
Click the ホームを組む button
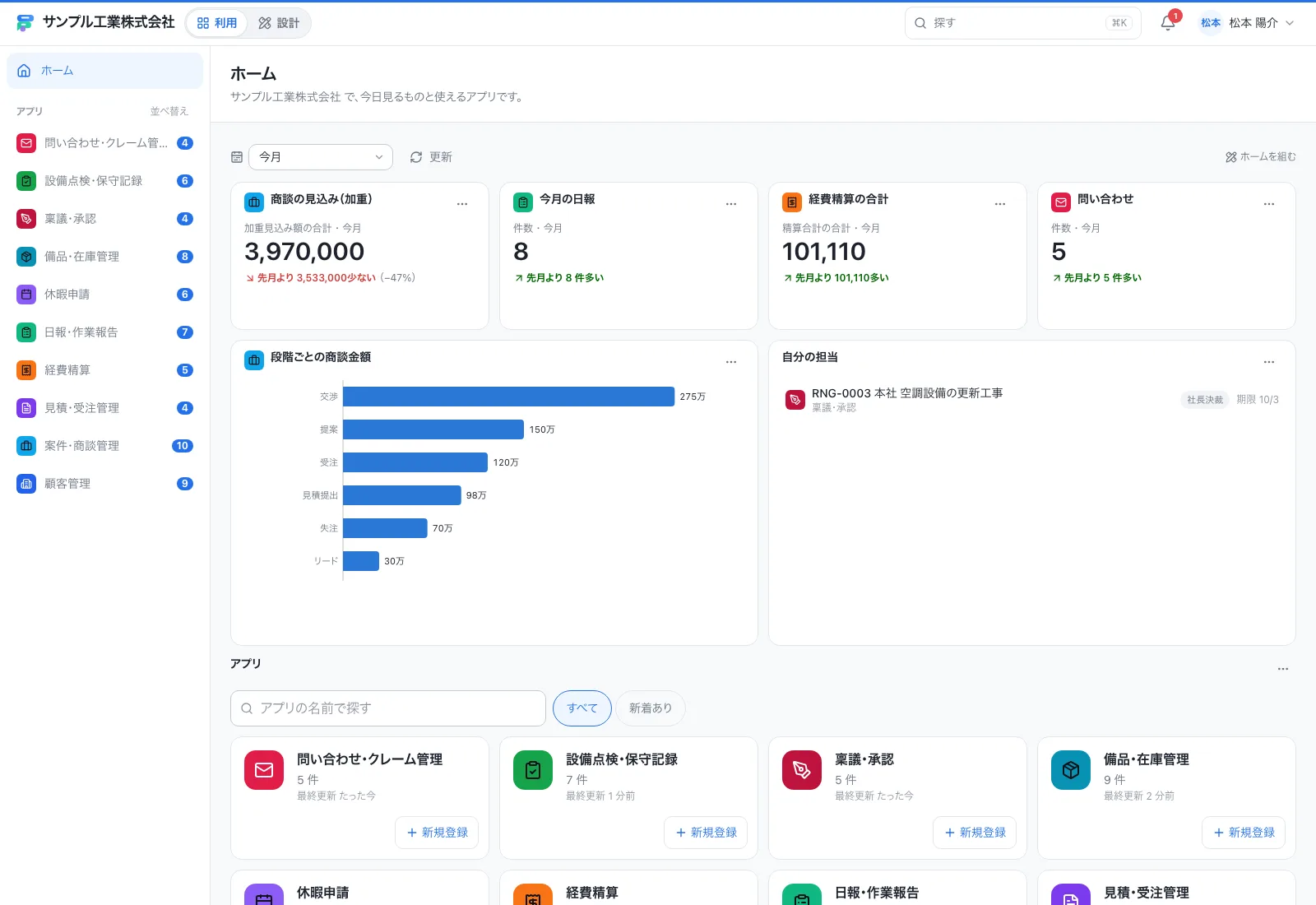point(1261,157)
